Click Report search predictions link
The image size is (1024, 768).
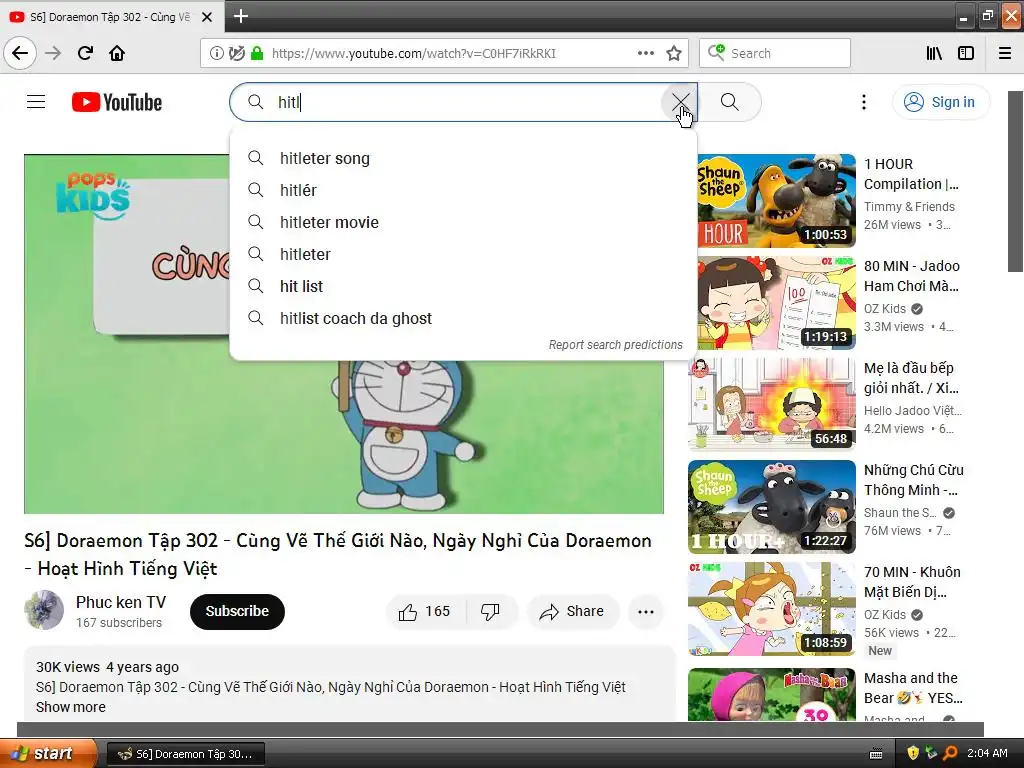pos(615,345)
